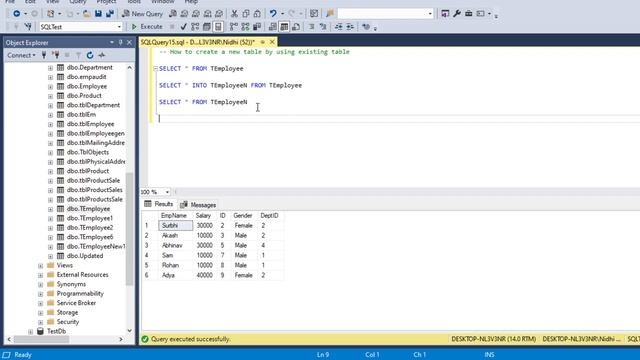
Task: Expand the TestDb database node
Action: (x=31, y=331)
